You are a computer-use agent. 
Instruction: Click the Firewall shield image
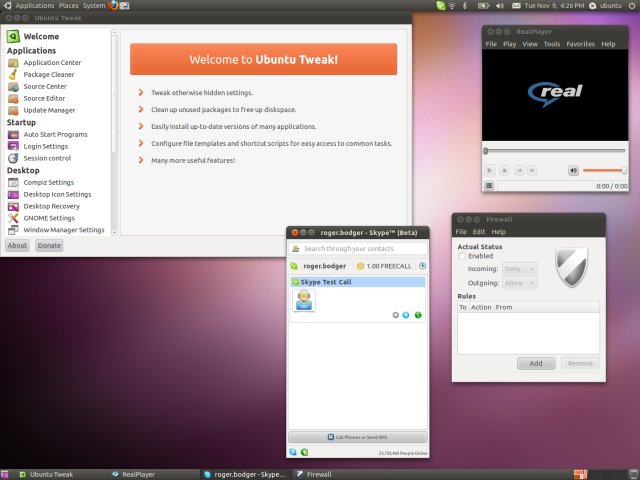pyautogui.click(x=571, y=267)
